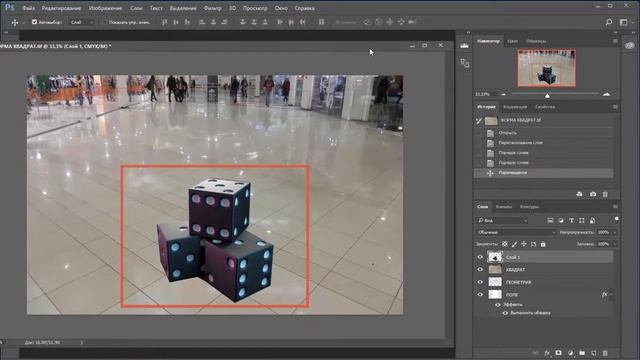Toggle the Auto-Select checkbox
The image size is (640, 360).
pos(34,22)
